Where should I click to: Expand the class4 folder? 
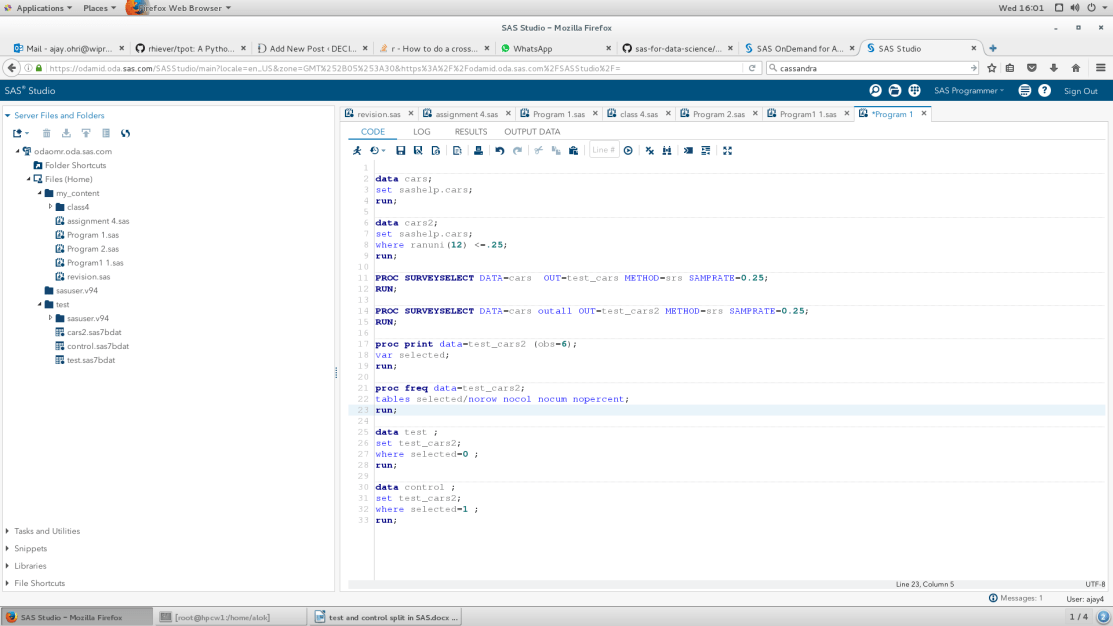click(50, 207)
